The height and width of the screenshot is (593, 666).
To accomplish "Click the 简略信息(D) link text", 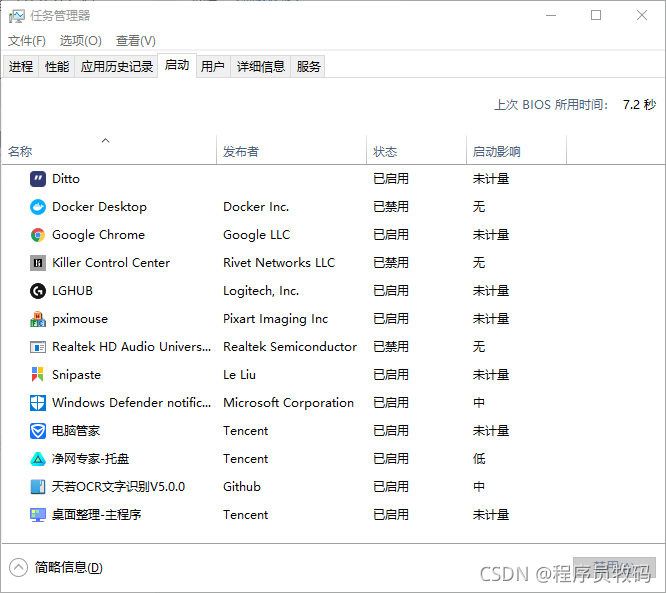I will [x=69, y=568].
